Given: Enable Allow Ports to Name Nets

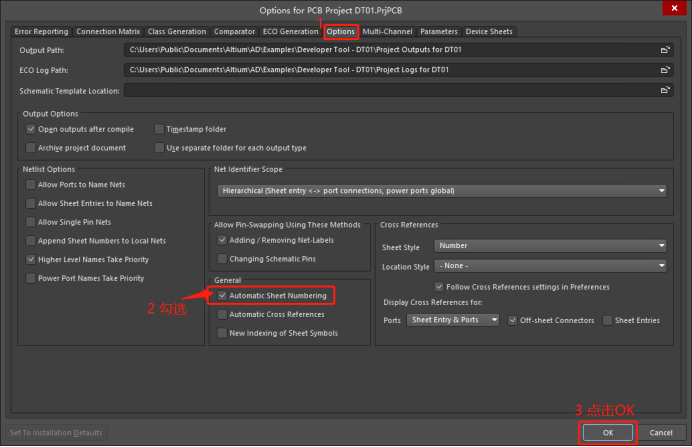Looking at the screenshot, I should click(x=30, y=185).
